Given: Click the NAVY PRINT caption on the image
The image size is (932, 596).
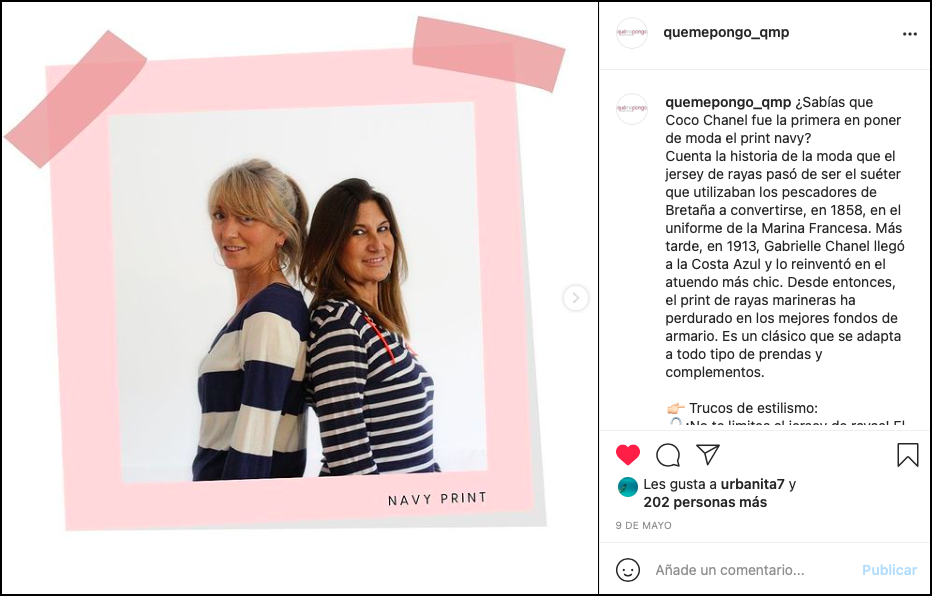Looking at the screenshot, I should click(x=437, y=499).
